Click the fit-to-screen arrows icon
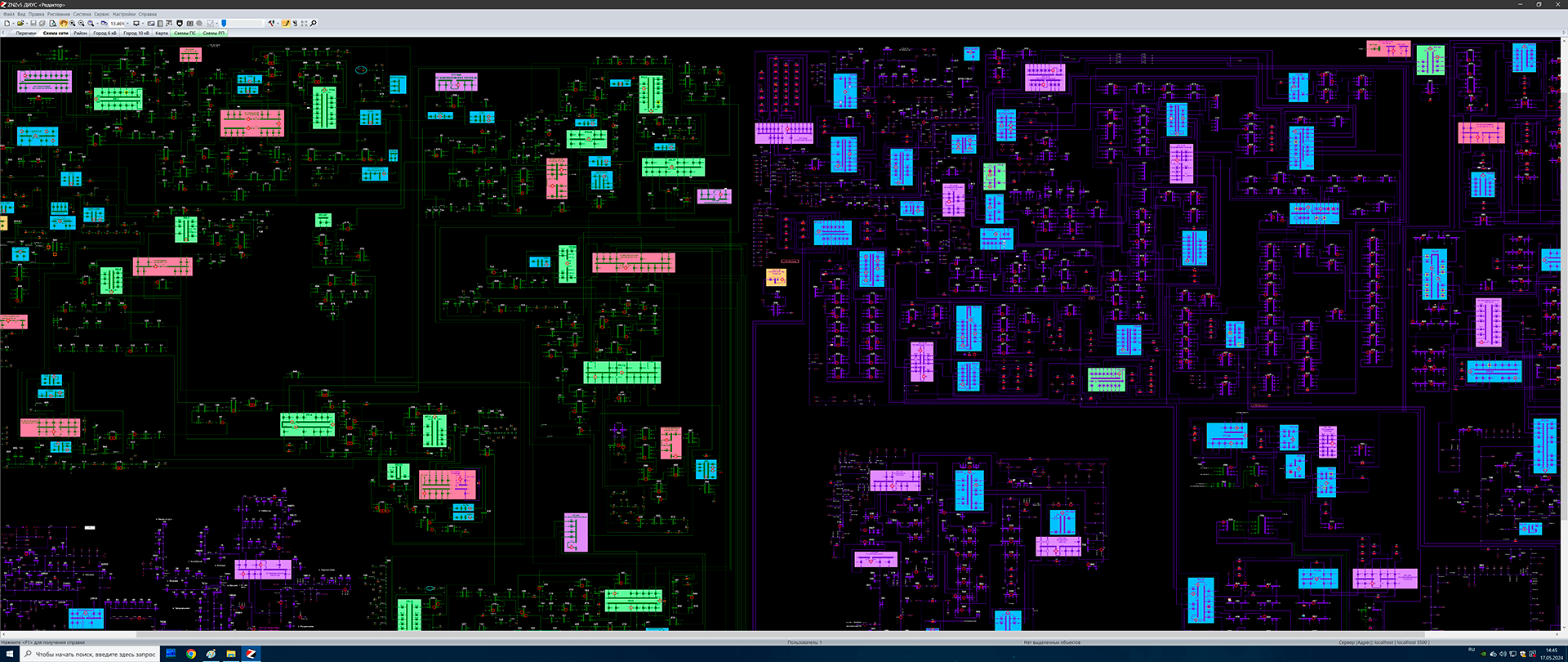 tap(304, 24)
